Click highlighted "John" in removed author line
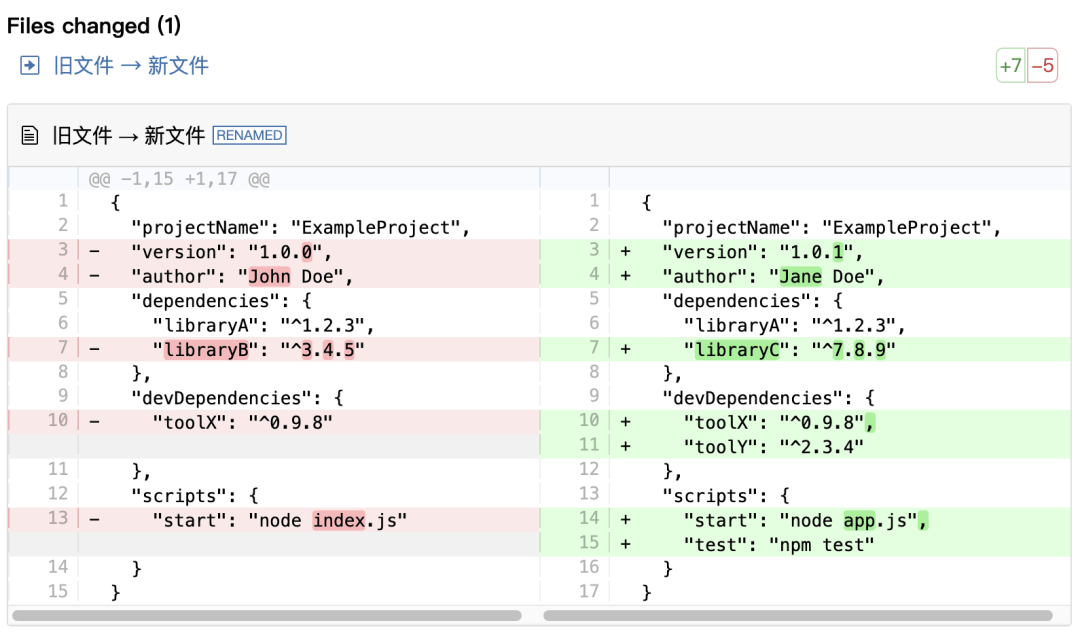Image resolution: width=1080 pixels, height=636 pixels. tap(269, 276)
